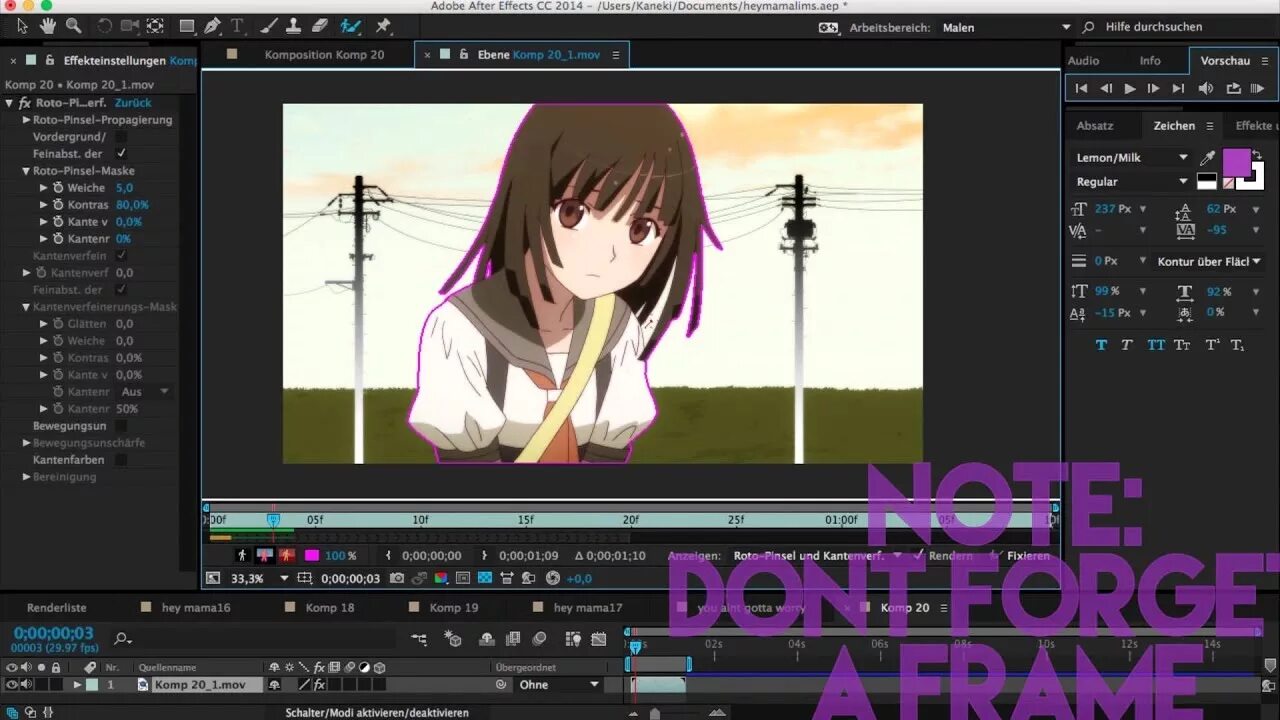Open the Info panel tab
Screen dimensions: 1280x720
1150,60
